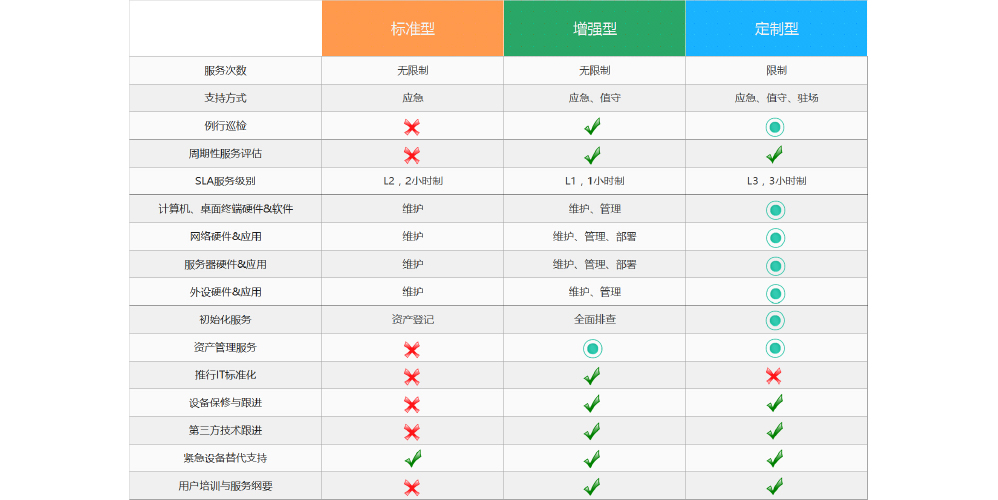Viewport: 998px width, 500px height.
Task: Click the 周期性服务评估 row label
Action: [x=225, y=153]
